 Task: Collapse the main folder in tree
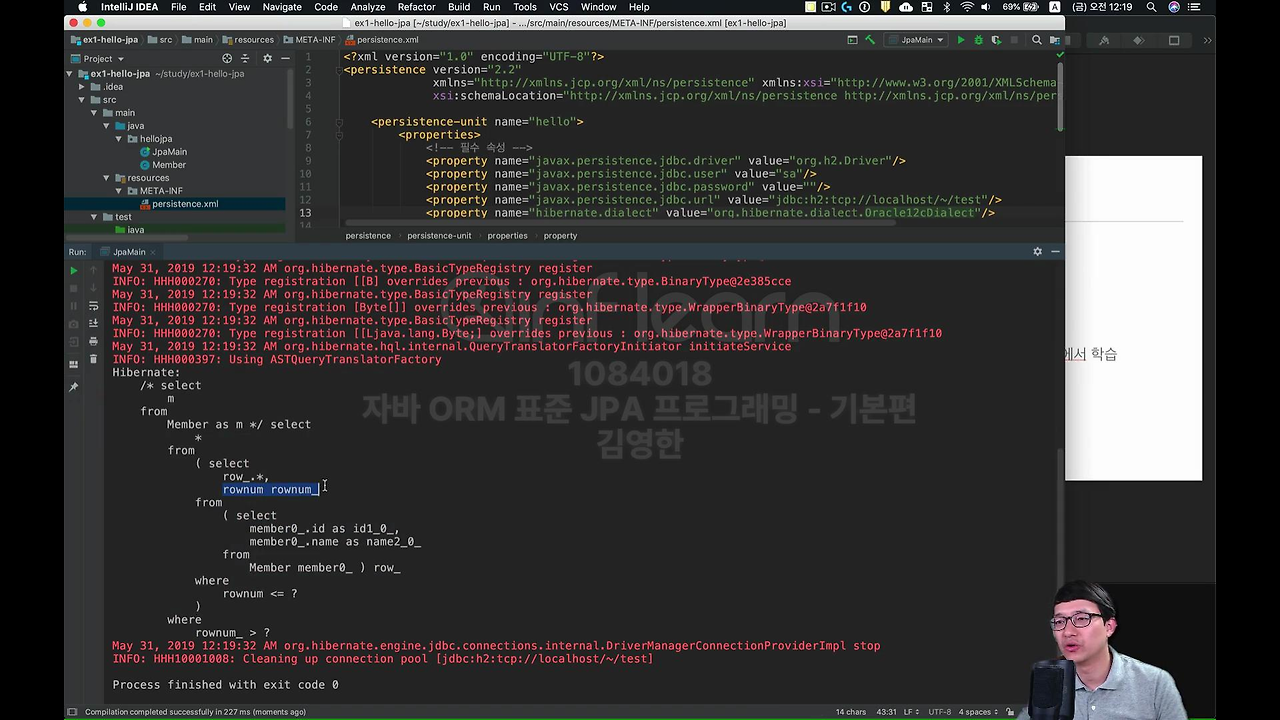94,113
